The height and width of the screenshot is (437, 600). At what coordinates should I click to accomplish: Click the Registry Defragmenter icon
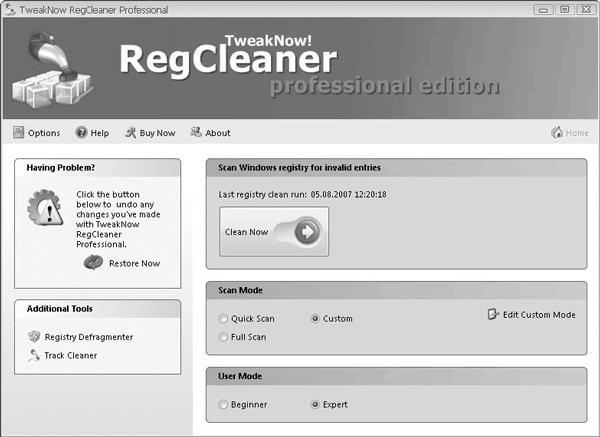(34, 336)
